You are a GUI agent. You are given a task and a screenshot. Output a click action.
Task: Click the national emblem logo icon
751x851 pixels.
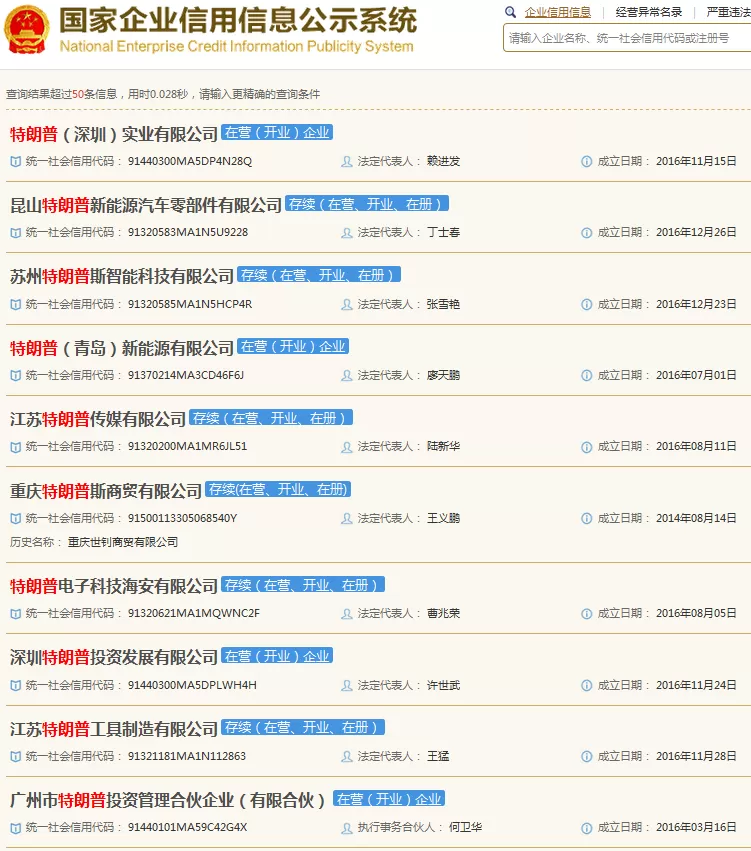tap(27, 29)
